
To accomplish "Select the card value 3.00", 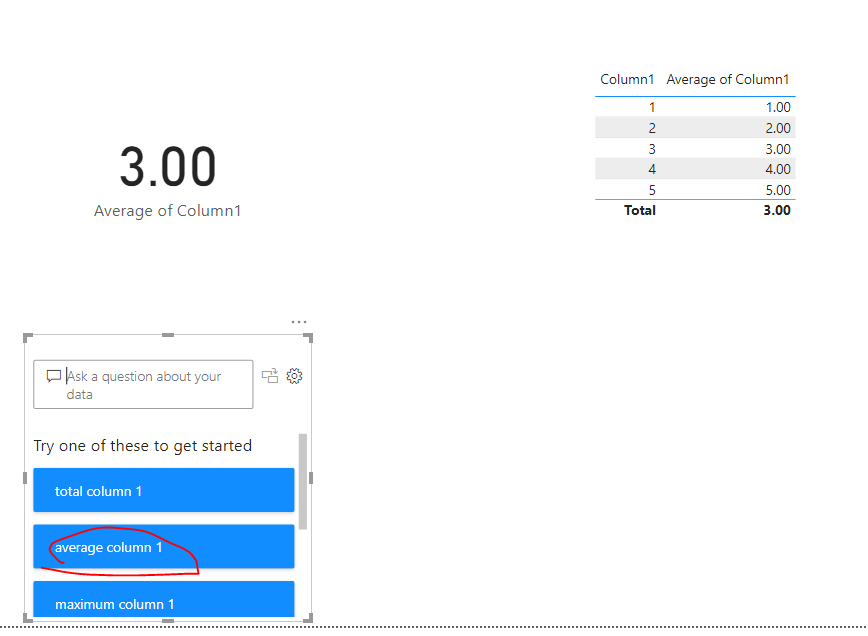I will tap(168, 166).
